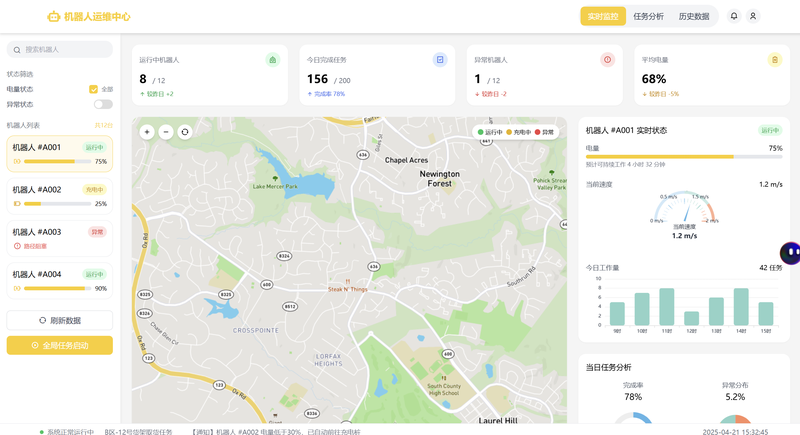Click robot #A004 battery progress bar
The image size is (800, 435).
tap(57, 289)
